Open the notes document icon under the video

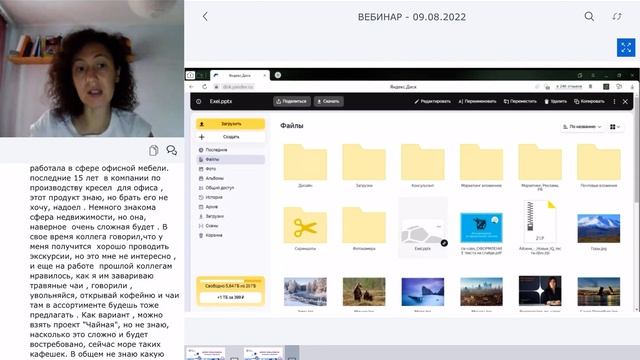tap(153, 150)
